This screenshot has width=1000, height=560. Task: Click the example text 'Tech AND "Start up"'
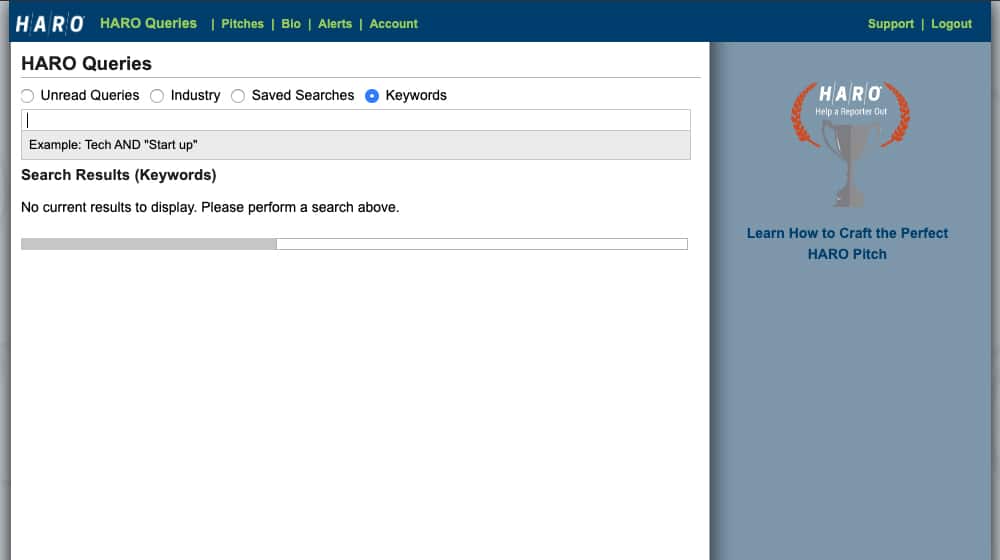(141, 145)
